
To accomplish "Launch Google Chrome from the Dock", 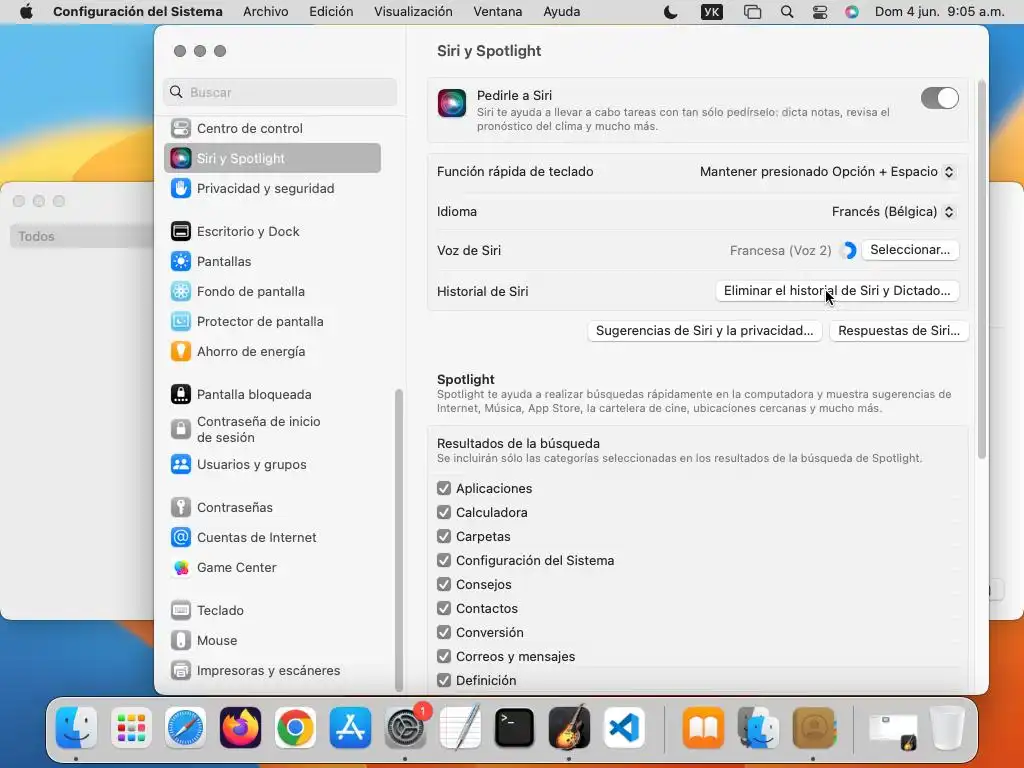I will (x=295, y=728).
